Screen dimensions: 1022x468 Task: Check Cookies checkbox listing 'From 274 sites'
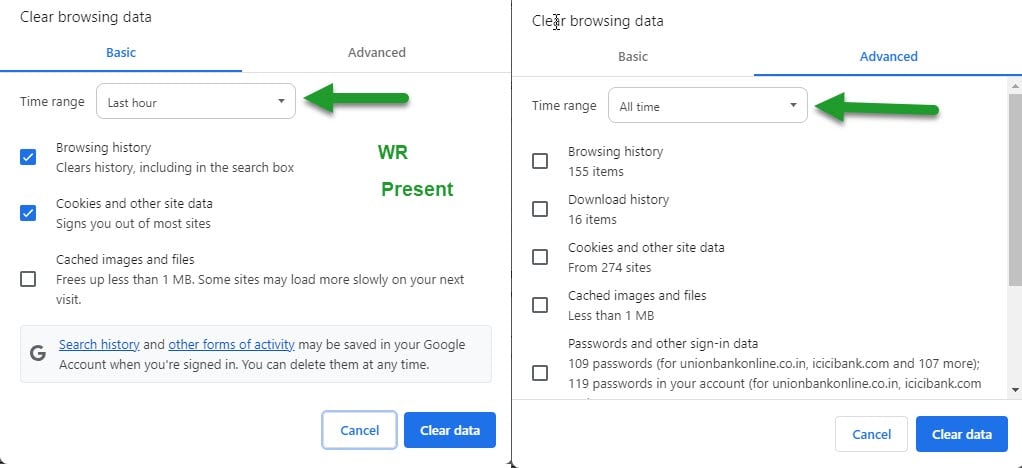(x=540, y=257)
